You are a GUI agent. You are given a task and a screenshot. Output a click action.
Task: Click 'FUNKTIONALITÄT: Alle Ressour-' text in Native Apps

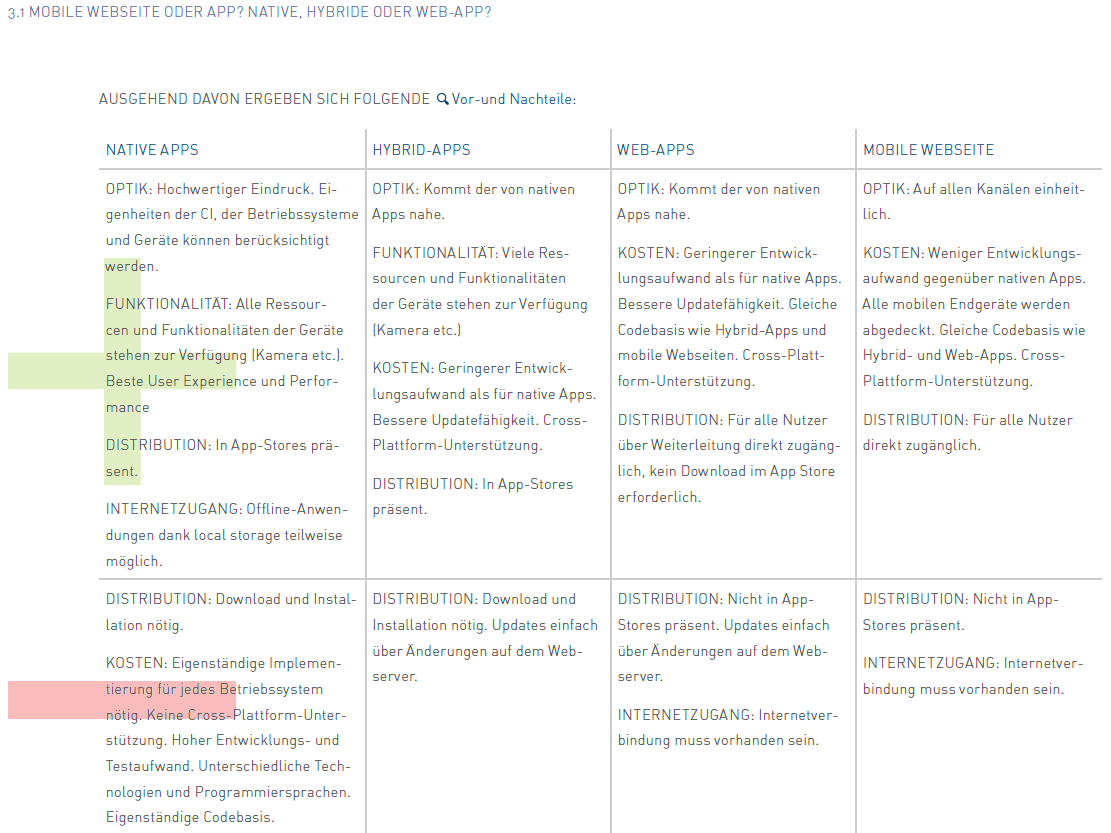[216, 305]
